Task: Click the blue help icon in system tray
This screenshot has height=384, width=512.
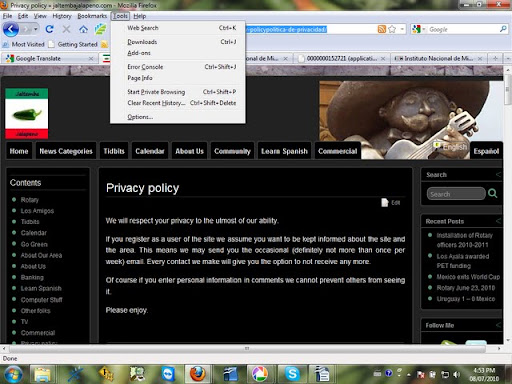Action: click(388, 373)
